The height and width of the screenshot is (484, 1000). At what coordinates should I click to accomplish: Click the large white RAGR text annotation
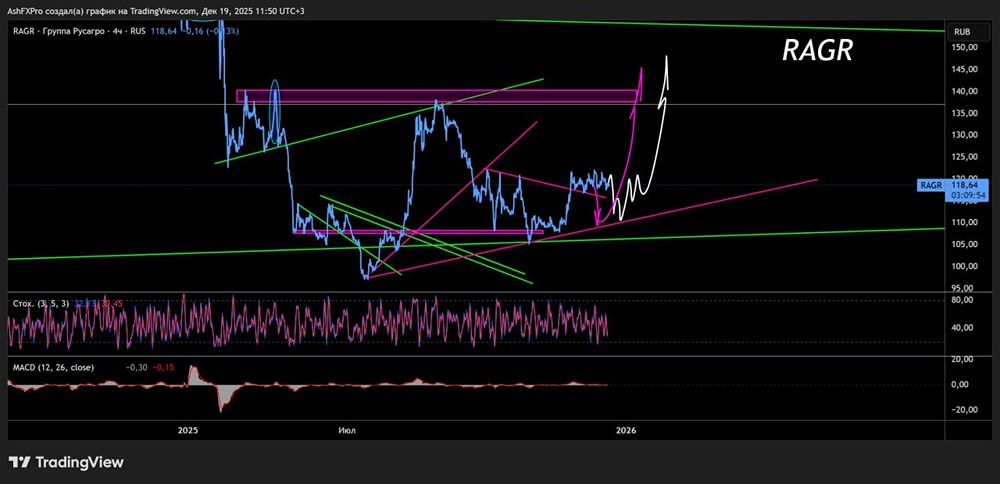coord(817,51)
